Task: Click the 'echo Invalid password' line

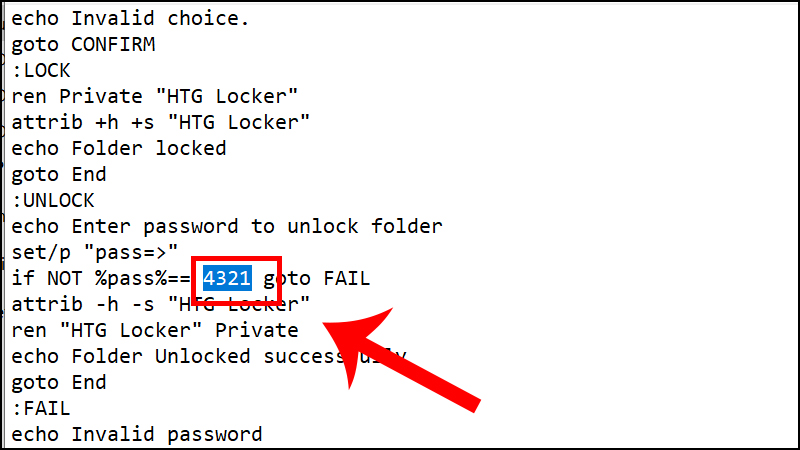Action: (x=136, y=434)
